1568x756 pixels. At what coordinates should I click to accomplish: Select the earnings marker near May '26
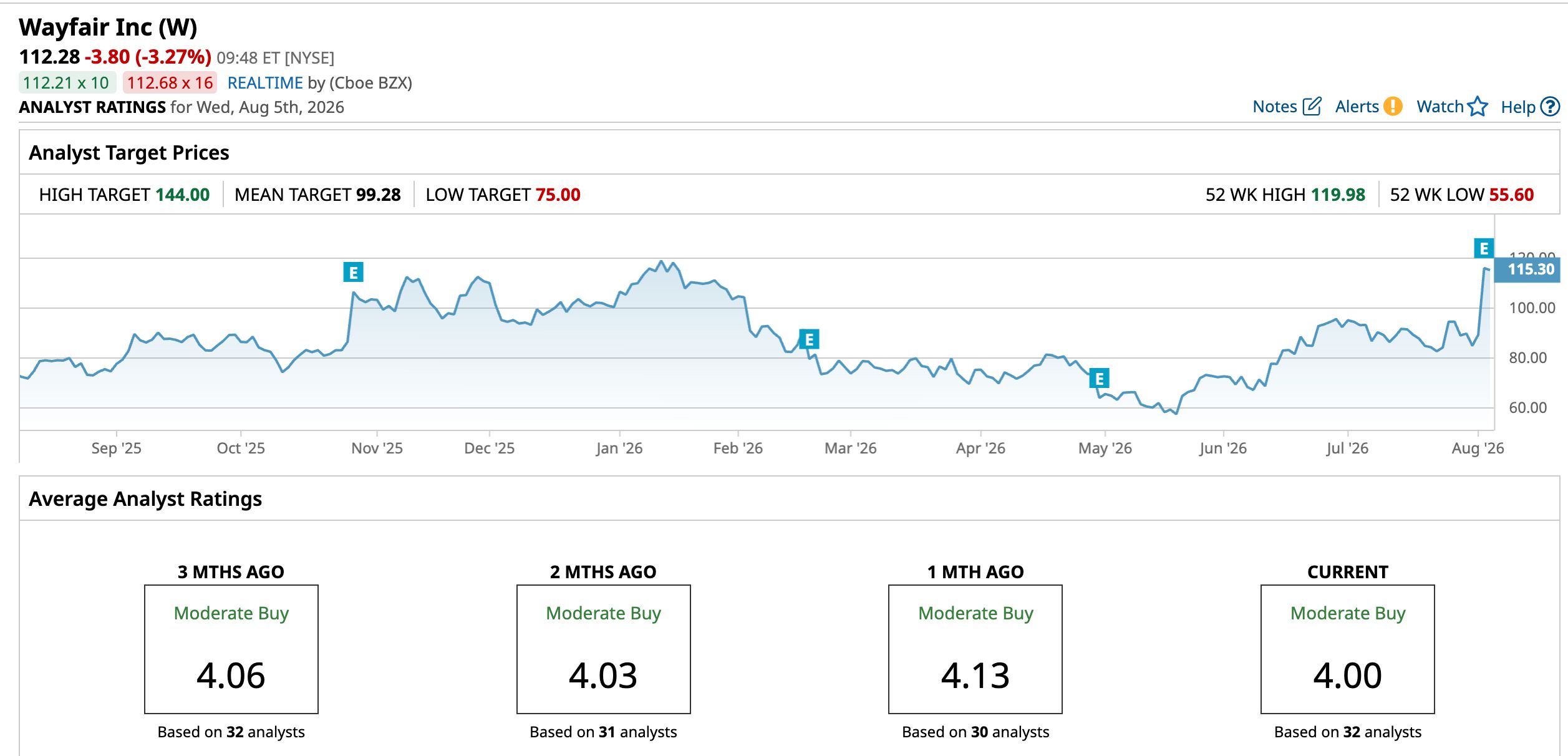point(1099,378)
